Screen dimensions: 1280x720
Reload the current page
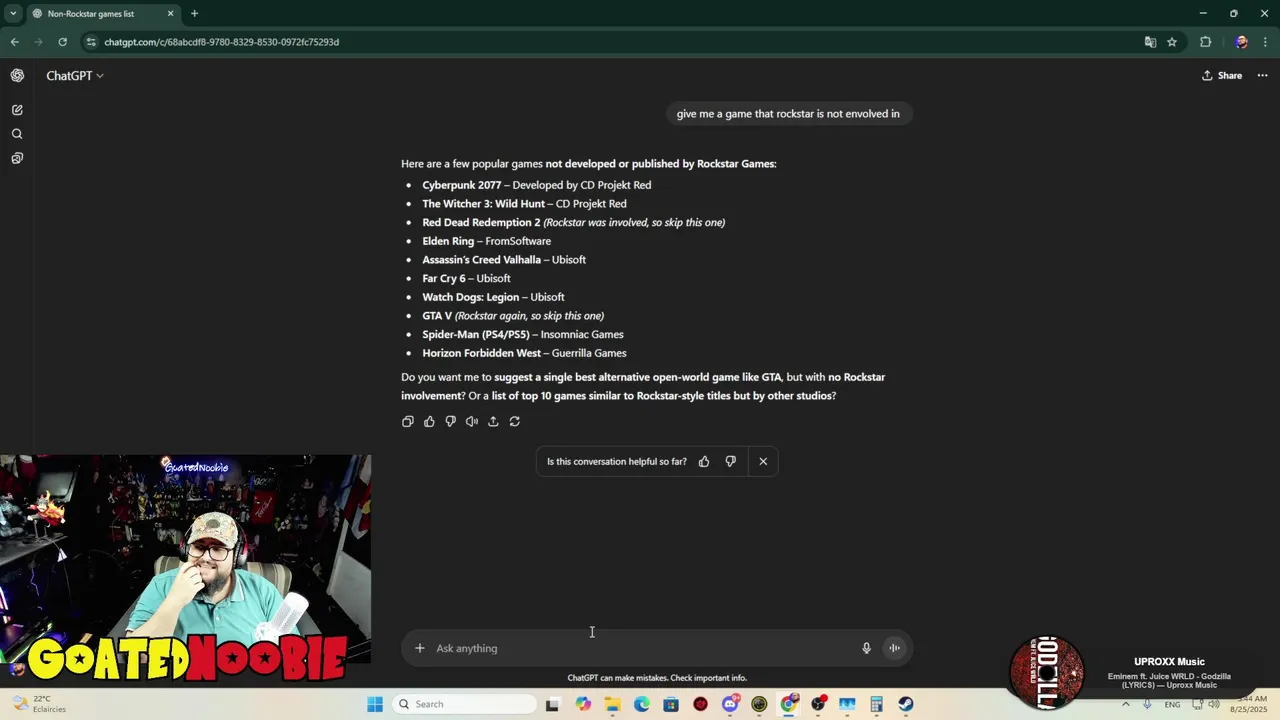pyautogui.click(x=62, y=42)
